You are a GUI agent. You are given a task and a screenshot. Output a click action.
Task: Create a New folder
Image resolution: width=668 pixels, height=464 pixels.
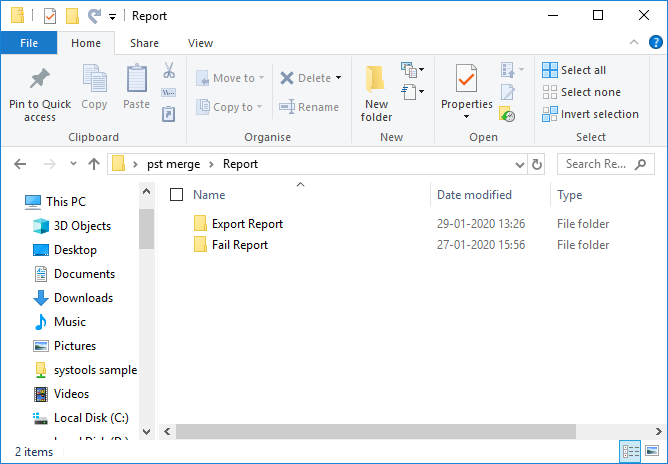376,93
